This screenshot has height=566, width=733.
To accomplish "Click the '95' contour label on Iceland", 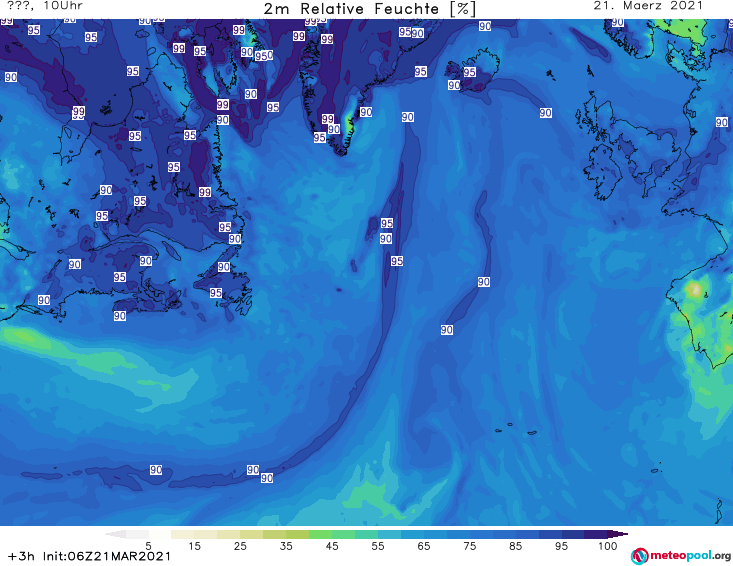I will coord(470,72).
